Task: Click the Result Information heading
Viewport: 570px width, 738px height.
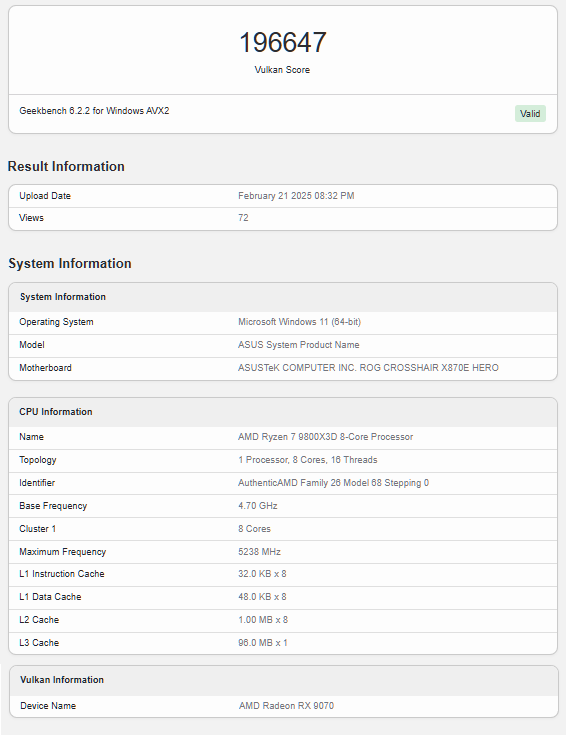Action: point(66,166)
